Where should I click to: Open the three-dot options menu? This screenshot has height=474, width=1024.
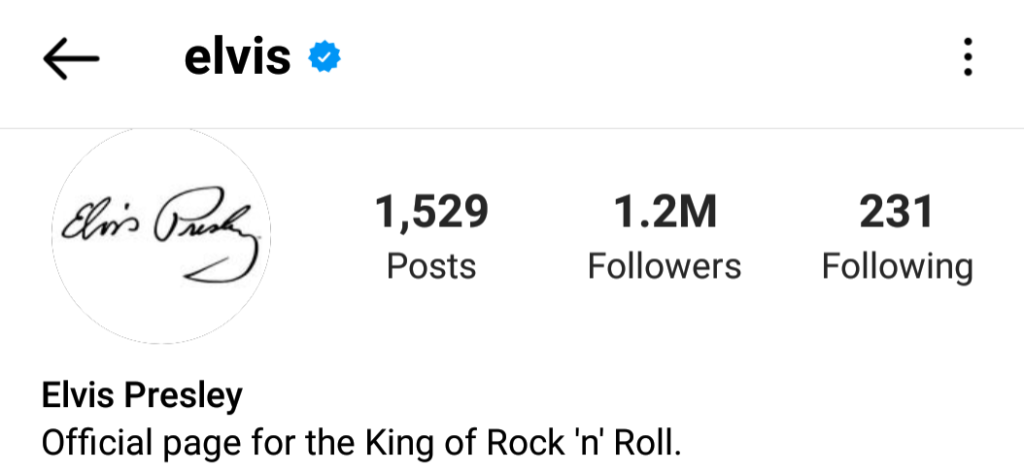point(966,58)
